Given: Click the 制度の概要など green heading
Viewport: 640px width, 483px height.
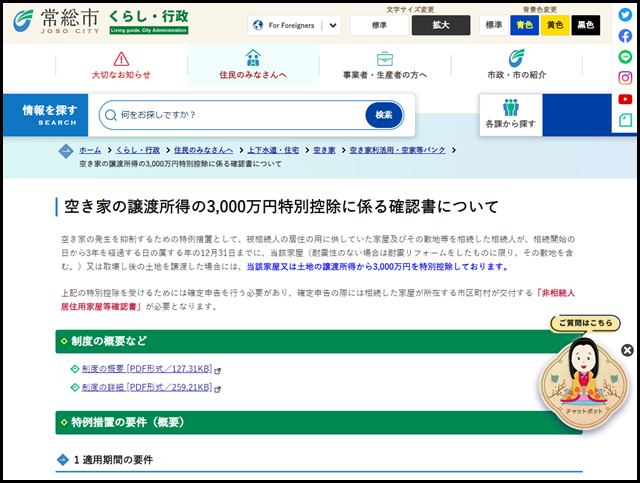Looking at the screenshot, I should click(x=319, y=341).
